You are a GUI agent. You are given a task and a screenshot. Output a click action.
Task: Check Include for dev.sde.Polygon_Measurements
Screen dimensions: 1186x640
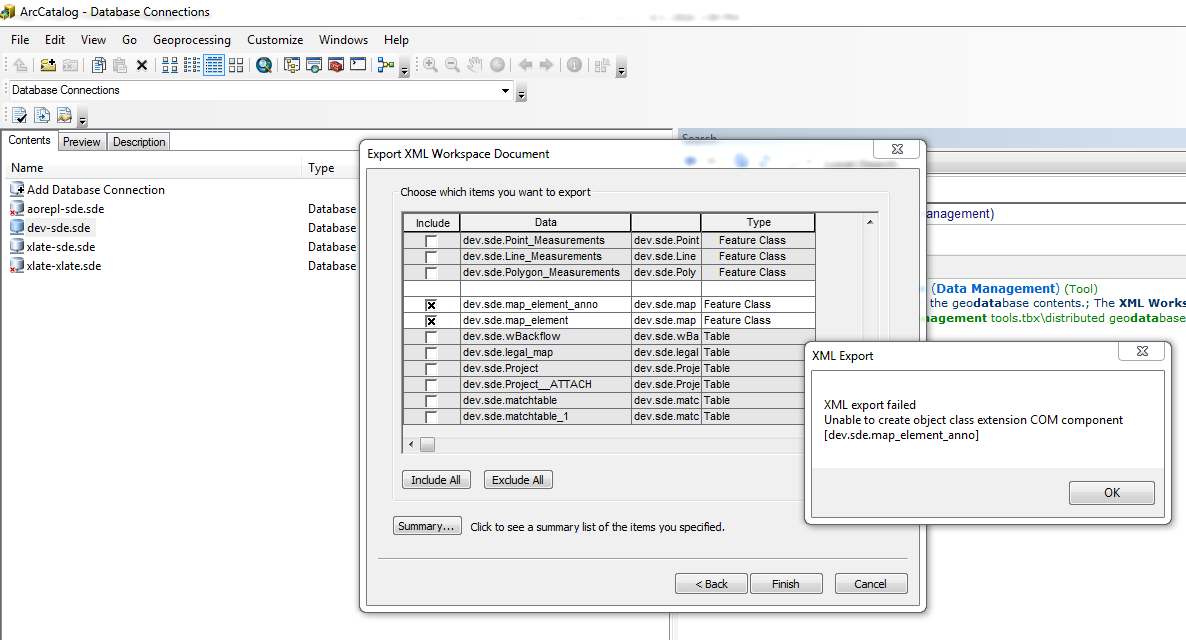click(431, 272)
